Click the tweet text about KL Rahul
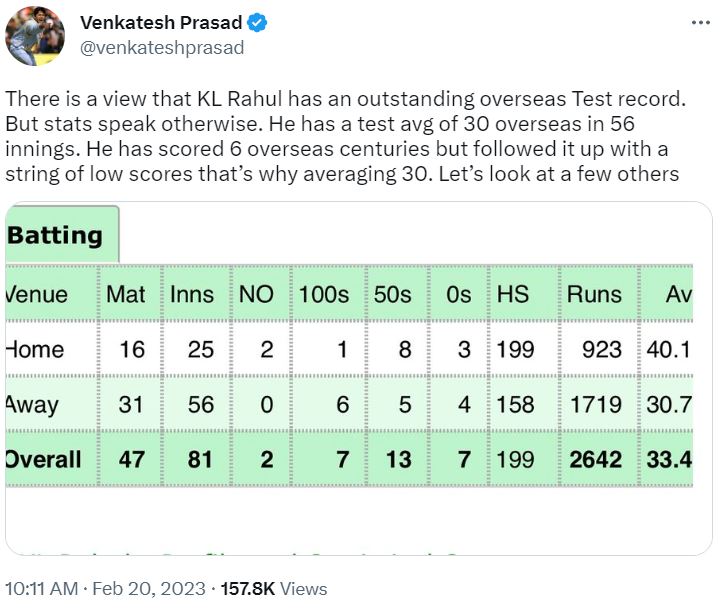This screenshot has width=726, height=613. tap(343, 137)
